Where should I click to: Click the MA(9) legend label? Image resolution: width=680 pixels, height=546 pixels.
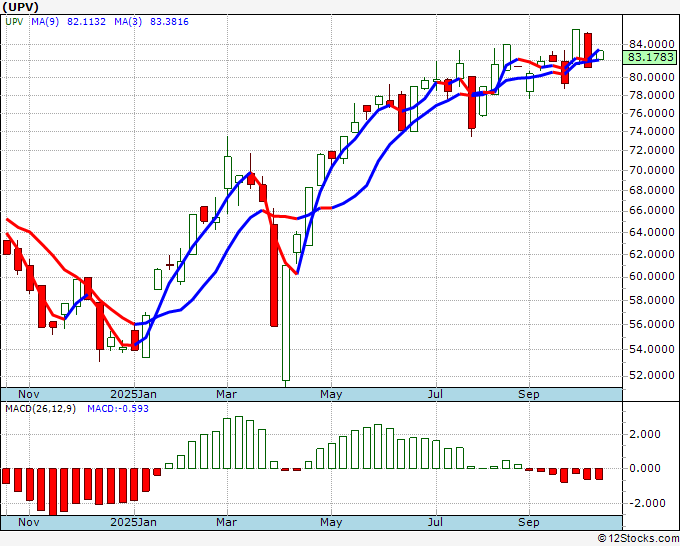[x=45, y=22]
